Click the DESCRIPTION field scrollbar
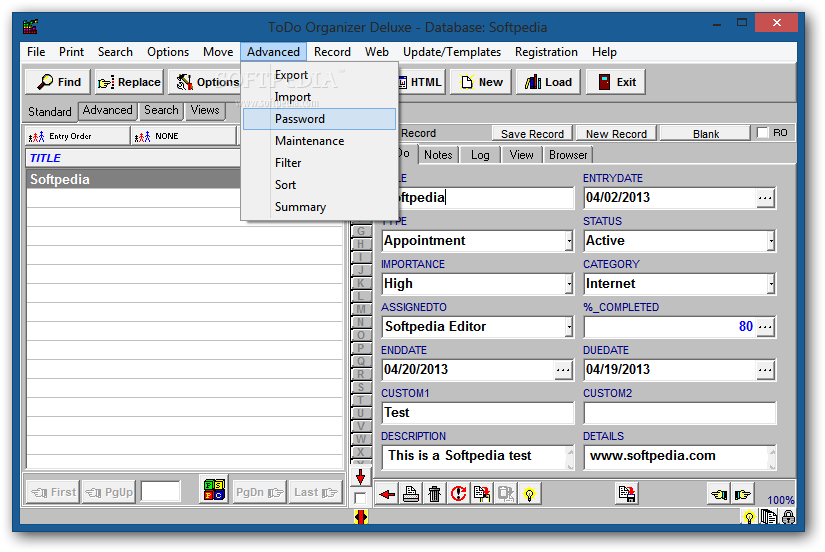 (x=570, y=458)
